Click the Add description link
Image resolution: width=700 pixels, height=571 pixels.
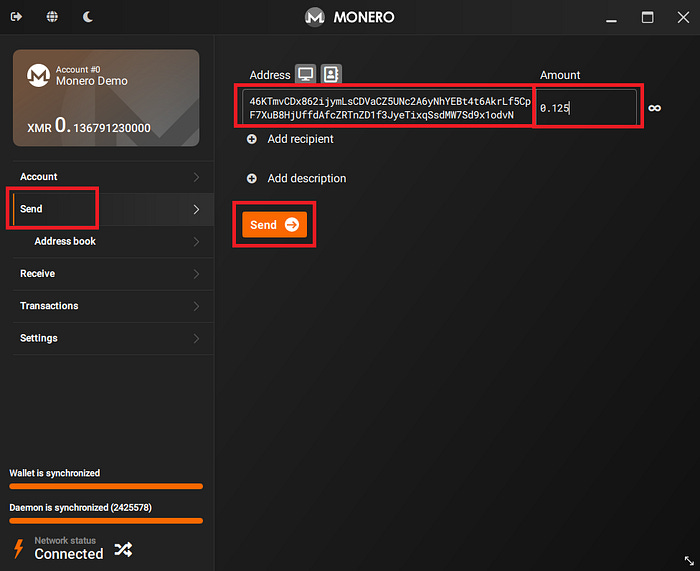click(x=307, y=179)
